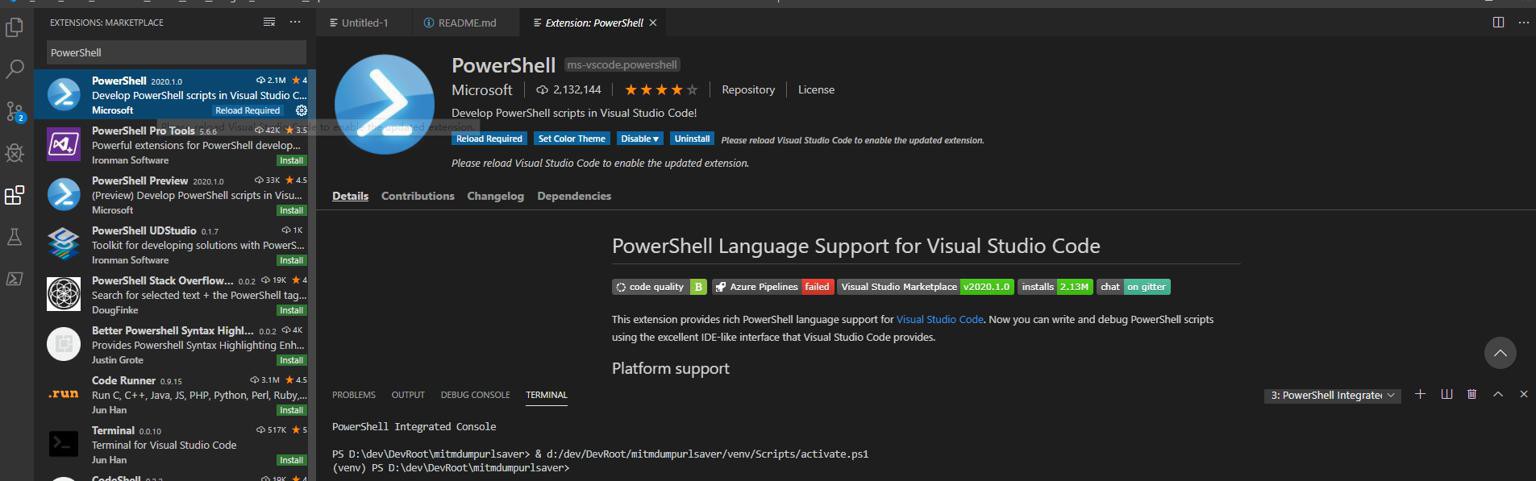Install PowerShell Pro Tools

[x=291, y=160]
